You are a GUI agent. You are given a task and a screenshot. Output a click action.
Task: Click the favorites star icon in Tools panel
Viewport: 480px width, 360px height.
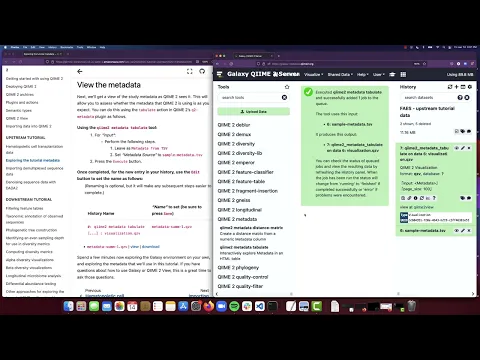click(x=287, y=87)
